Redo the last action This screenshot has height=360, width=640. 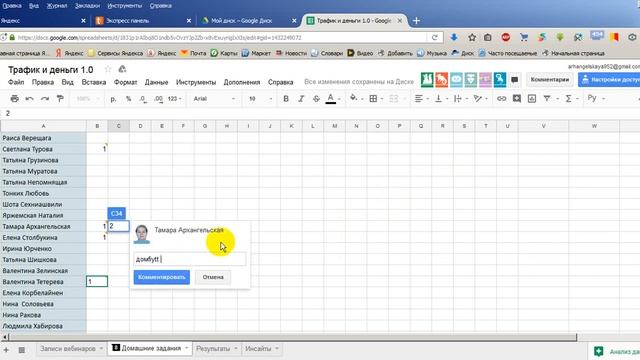pos(45,98)
